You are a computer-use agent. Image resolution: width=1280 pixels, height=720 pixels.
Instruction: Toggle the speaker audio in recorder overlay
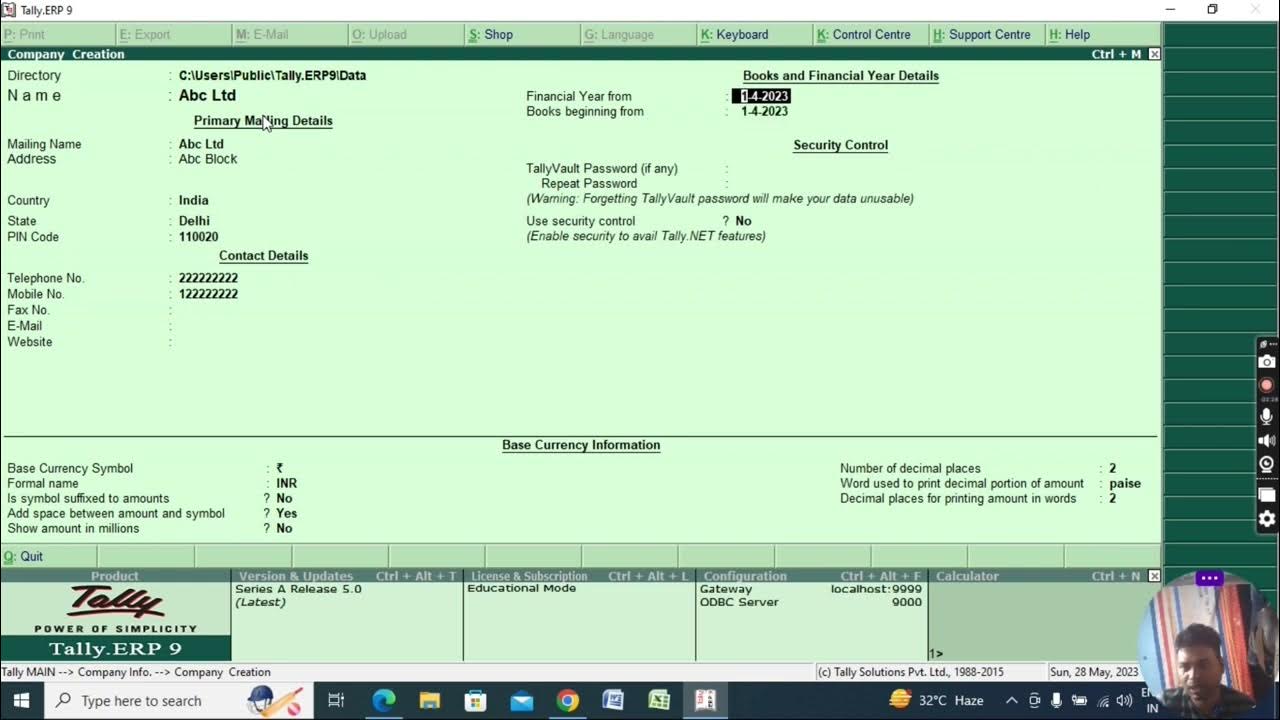(x=1267, y=440)
